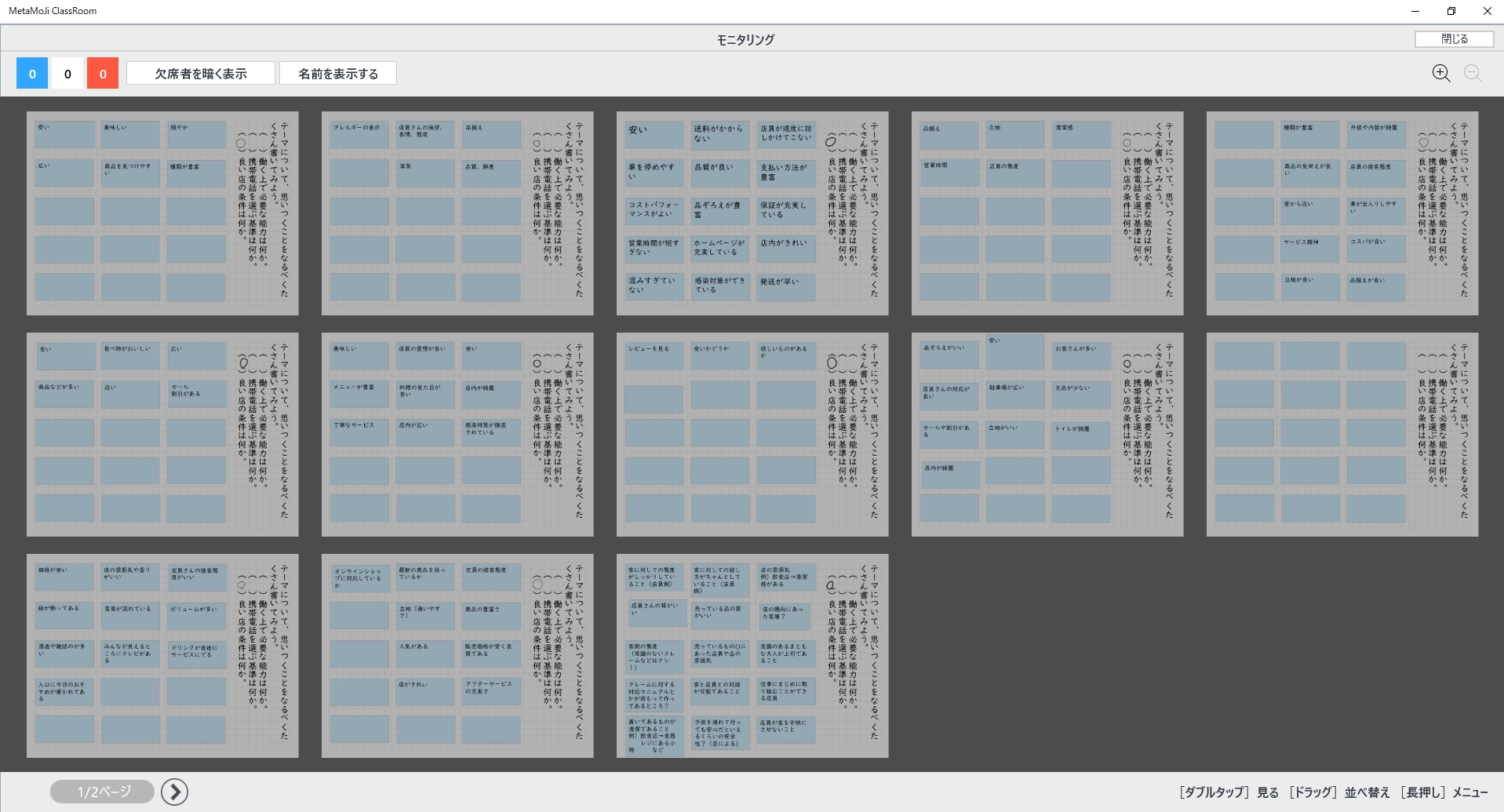
Task: Select the top-right student sheet thumbnail
Action: 1342,213
